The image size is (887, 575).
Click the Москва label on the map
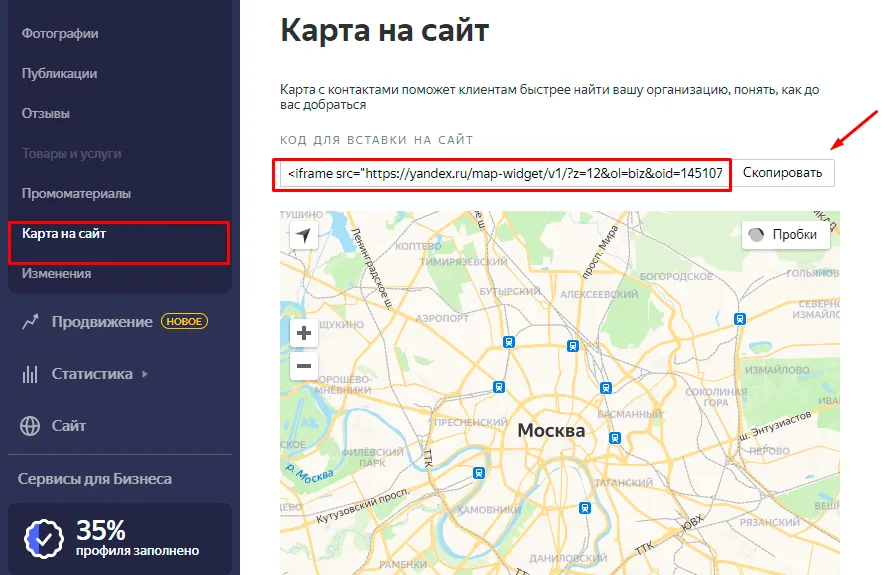(552, 431)
